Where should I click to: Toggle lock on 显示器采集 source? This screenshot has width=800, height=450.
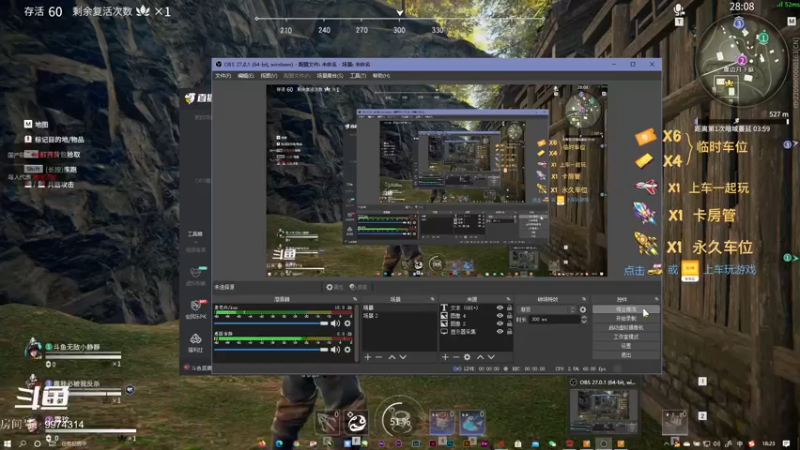click(509, 332)
